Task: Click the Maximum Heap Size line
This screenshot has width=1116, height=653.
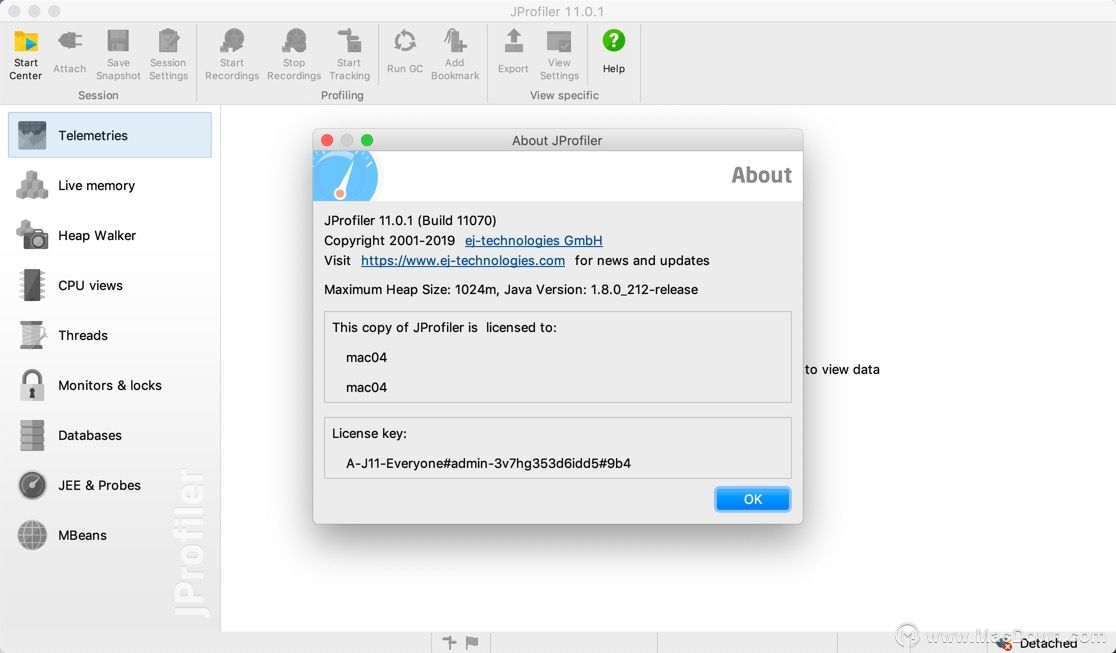Action: click(x=511, y=290)
